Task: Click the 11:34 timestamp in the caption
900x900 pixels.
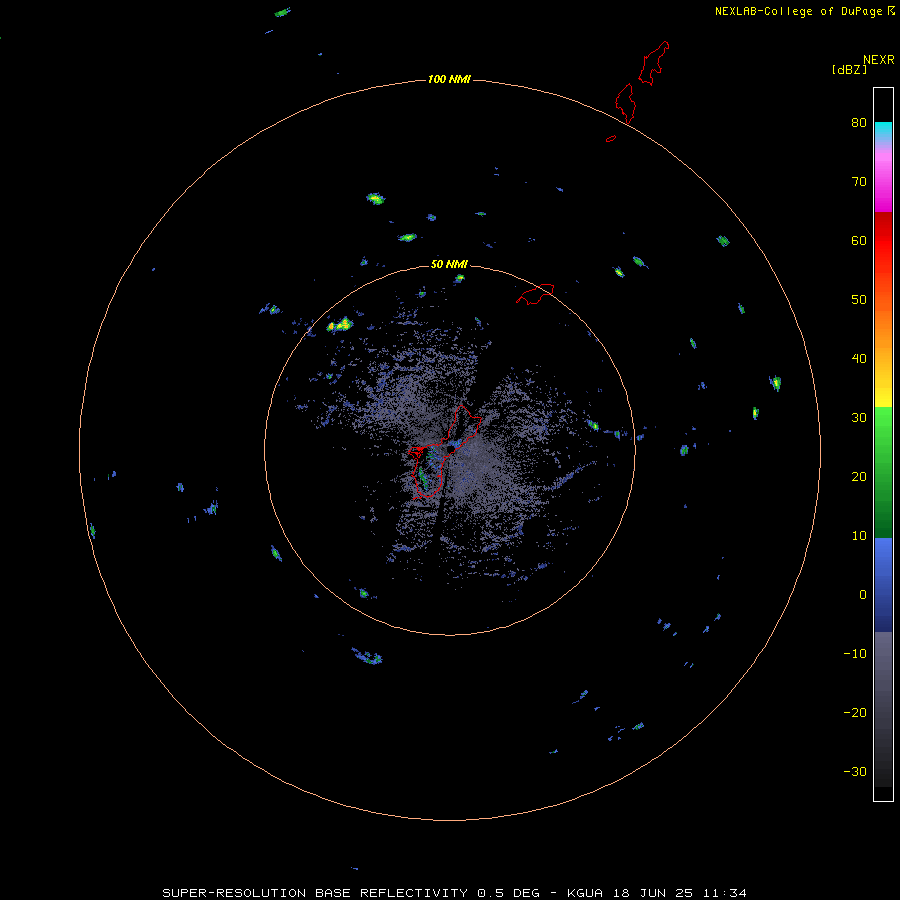Action: (726, 893)
